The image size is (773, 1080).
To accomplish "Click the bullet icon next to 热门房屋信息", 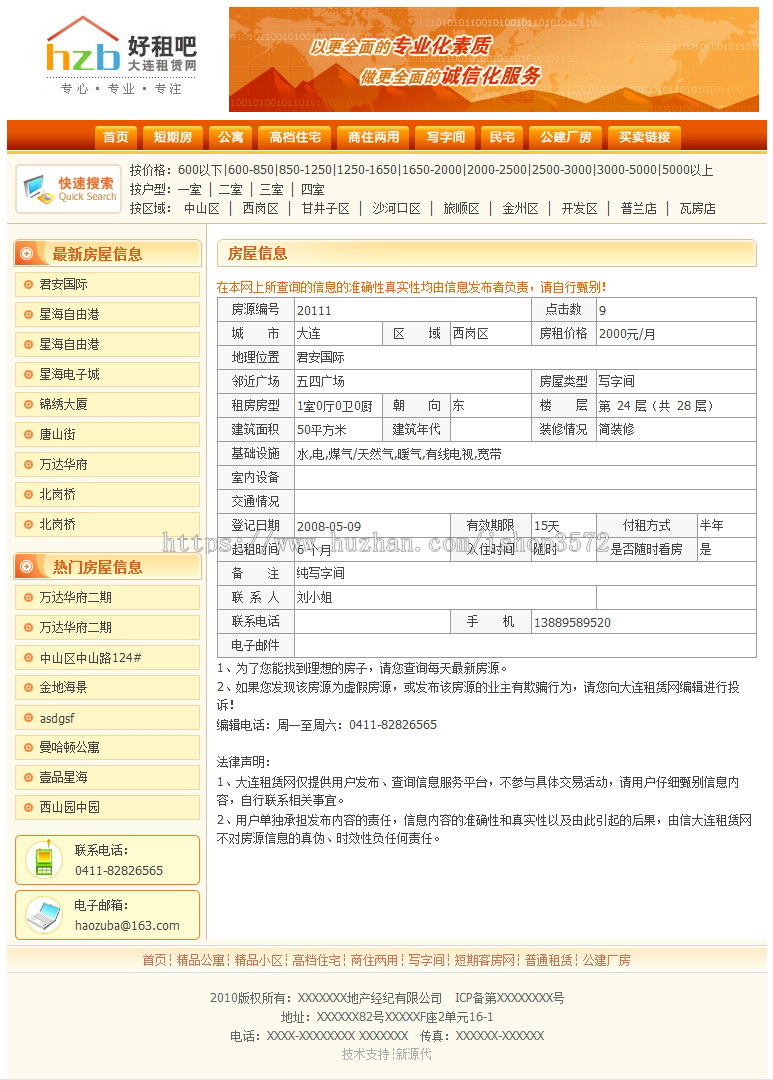I will tap(26, 566).
